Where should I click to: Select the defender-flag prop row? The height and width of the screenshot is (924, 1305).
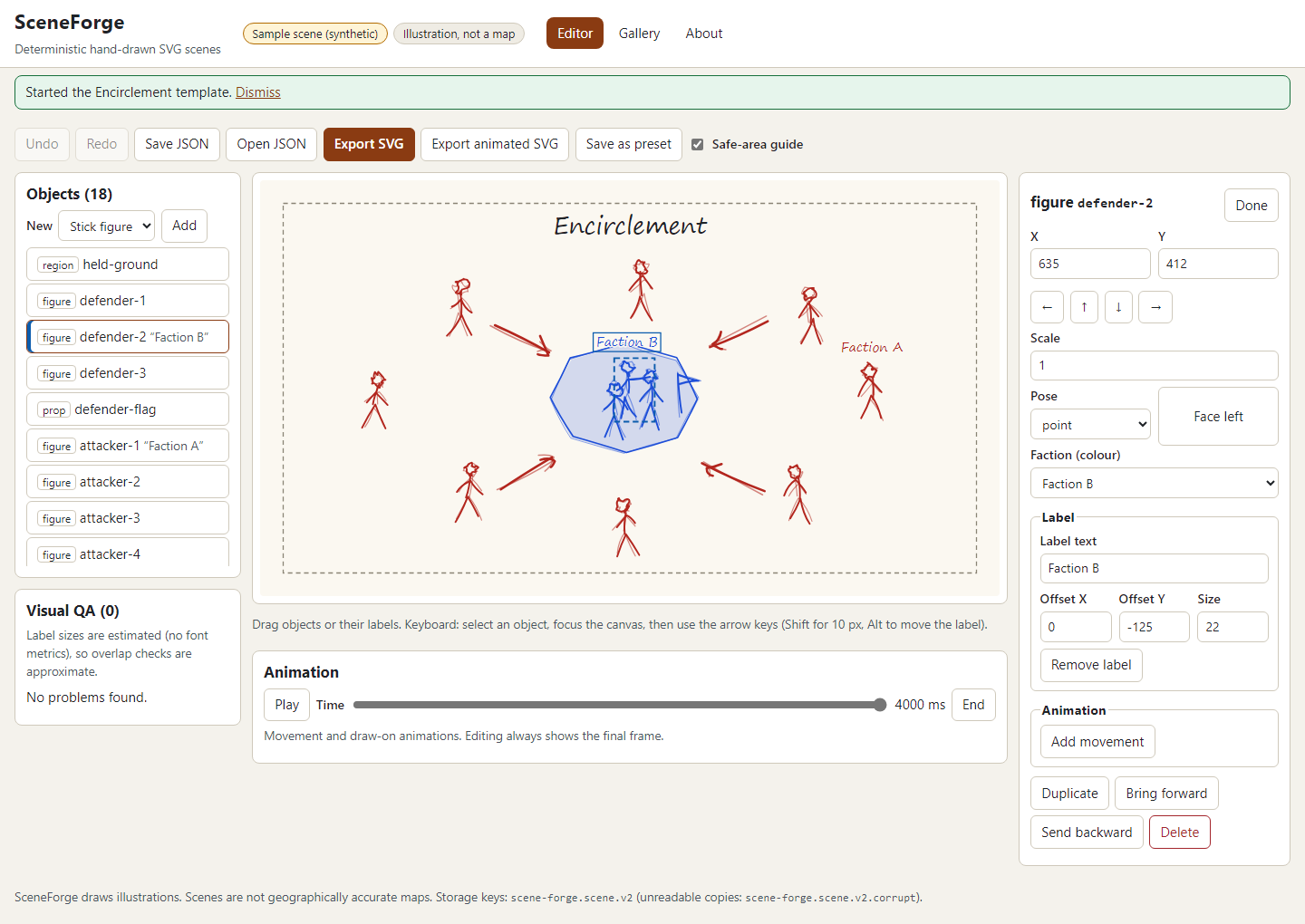click(128, 409)
